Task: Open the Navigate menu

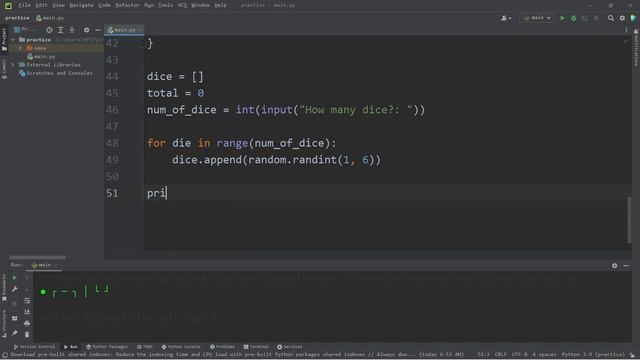Action: [x=81, y=5]
